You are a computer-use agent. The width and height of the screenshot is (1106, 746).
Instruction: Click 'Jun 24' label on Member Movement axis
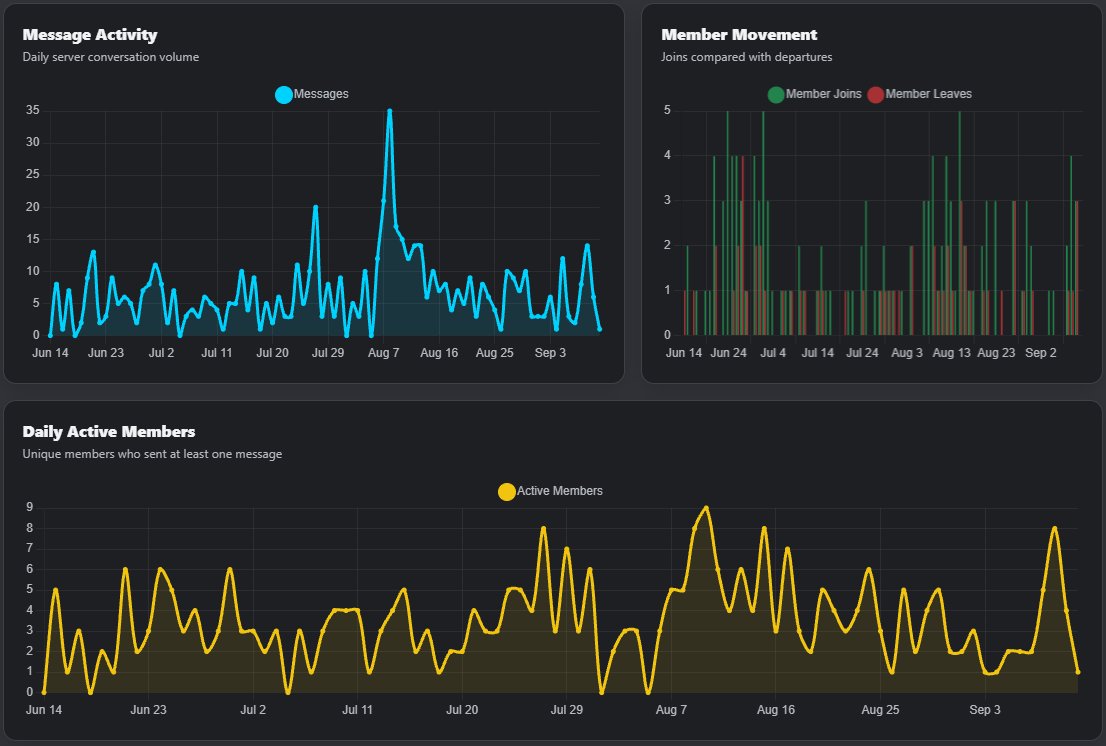tap(729, 353)
